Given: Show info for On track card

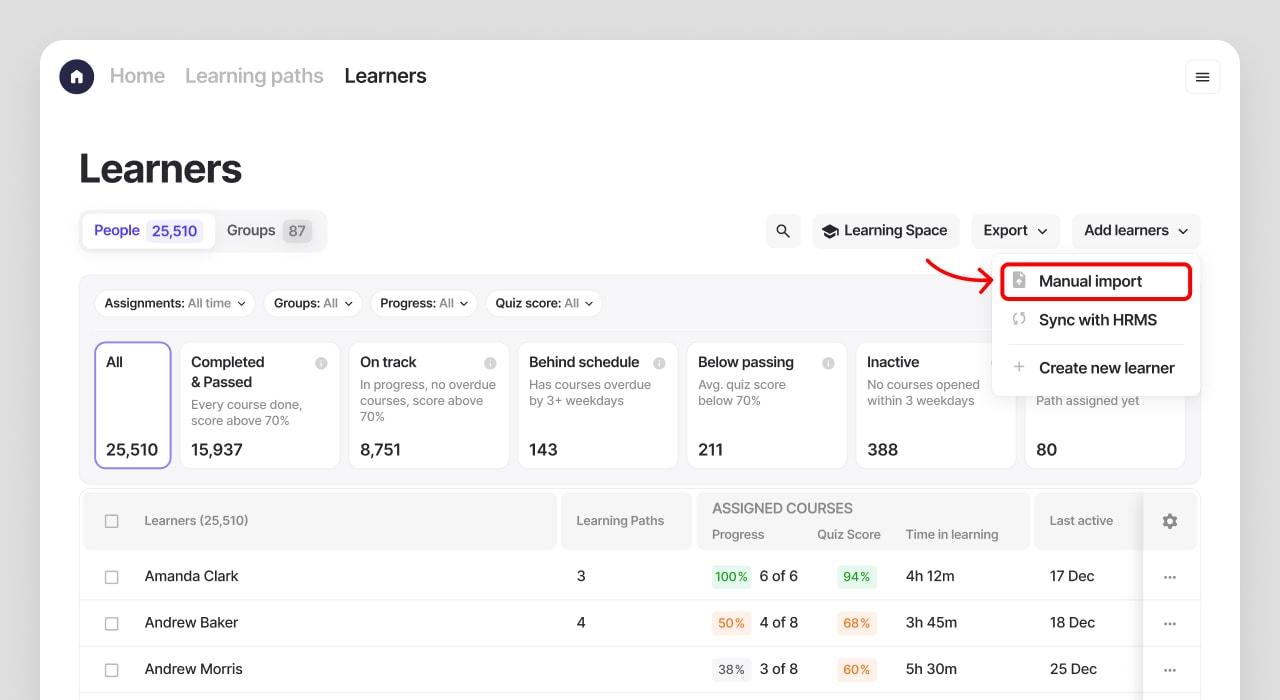Looking at the screenshot, I should (x=490, y=363).
